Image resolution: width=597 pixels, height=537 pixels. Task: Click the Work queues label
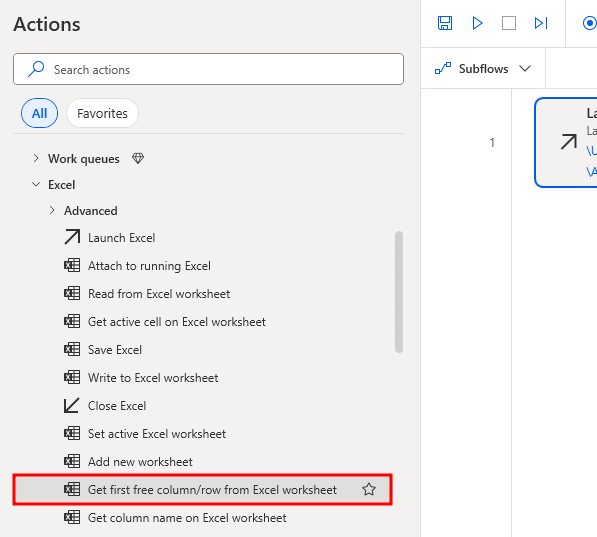click(84, 159)
